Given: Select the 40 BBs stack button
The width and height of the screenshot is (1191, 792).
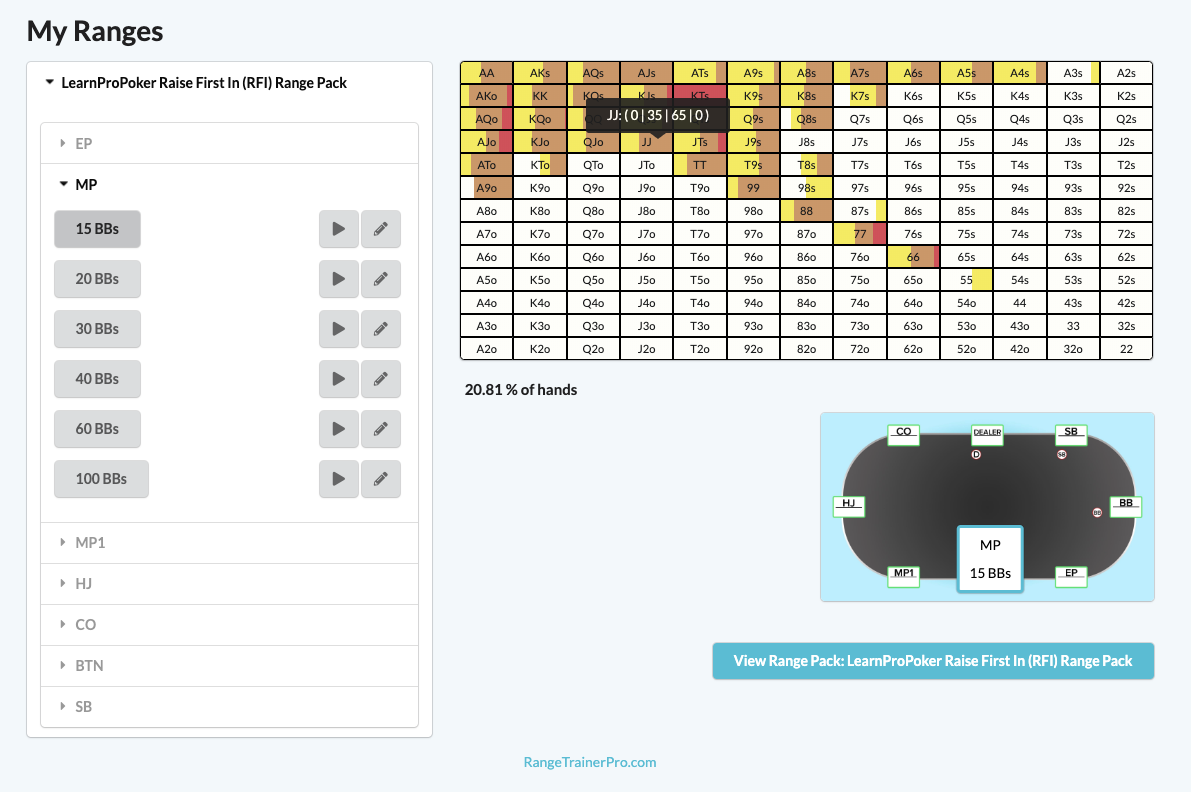Looking at the screenshot, I should pyautogui.click(x=97, y=379).
